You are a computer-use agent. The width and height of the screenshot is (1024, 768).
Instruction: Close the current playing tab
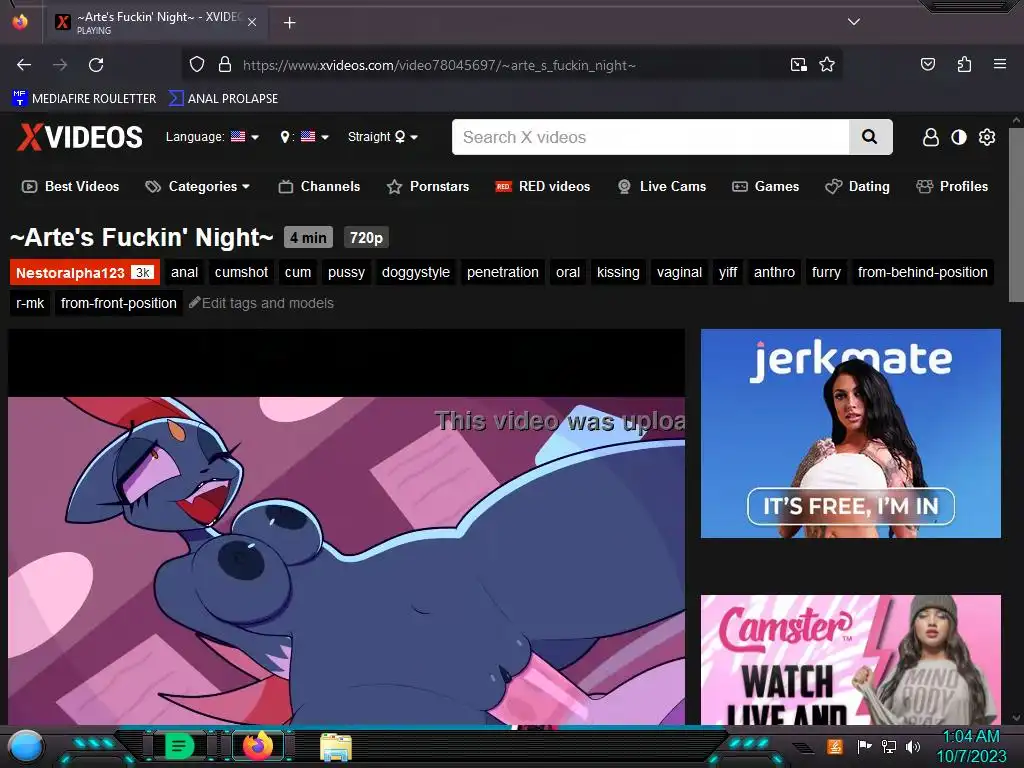[252, 22]
